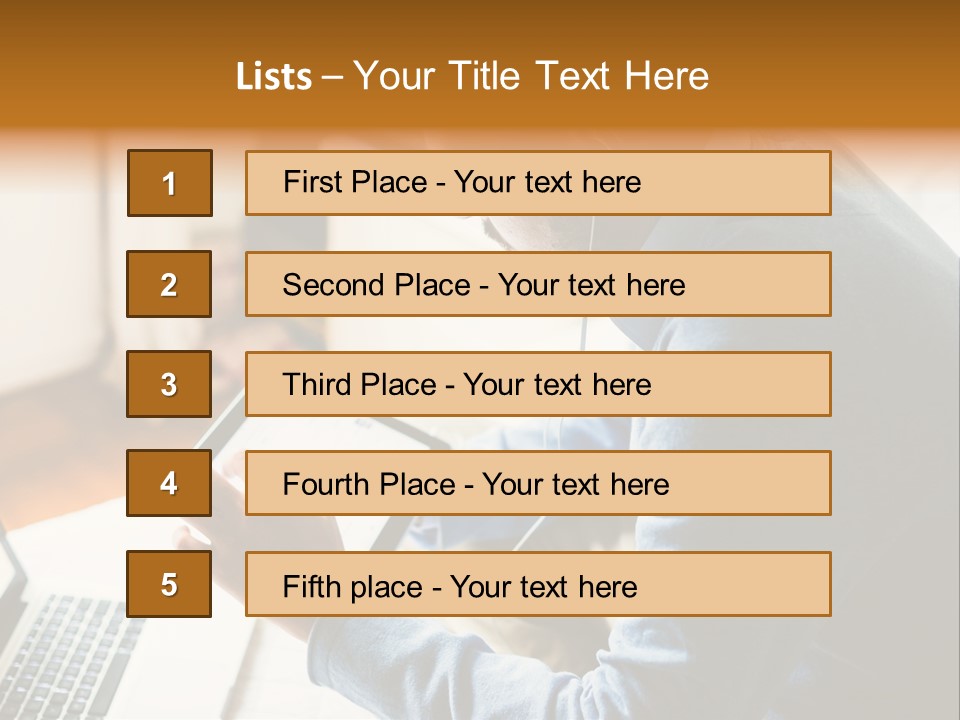Click the number 1 box

click(x=170, y=182)
